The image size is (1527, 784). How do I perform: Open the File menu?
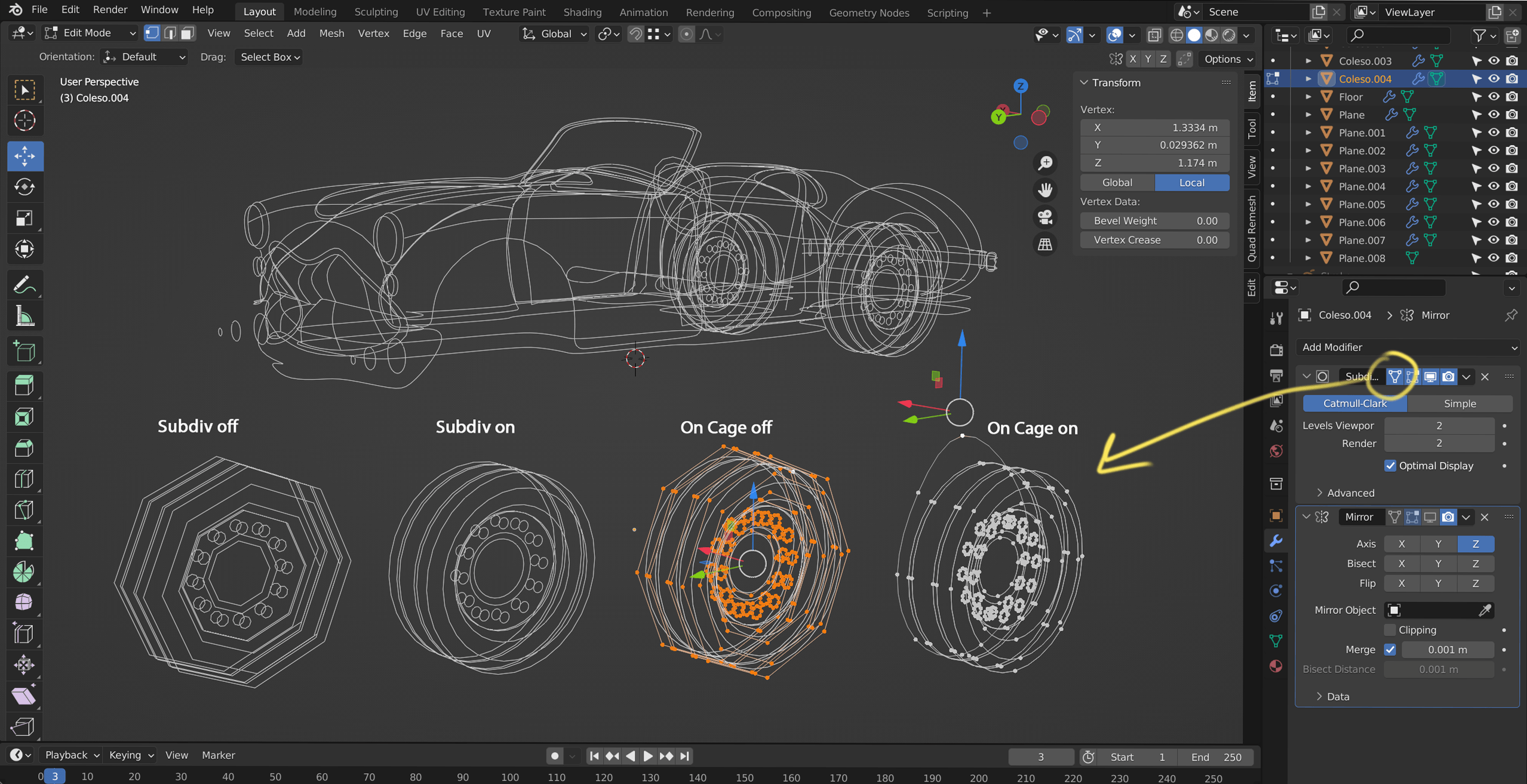[39, 10]
